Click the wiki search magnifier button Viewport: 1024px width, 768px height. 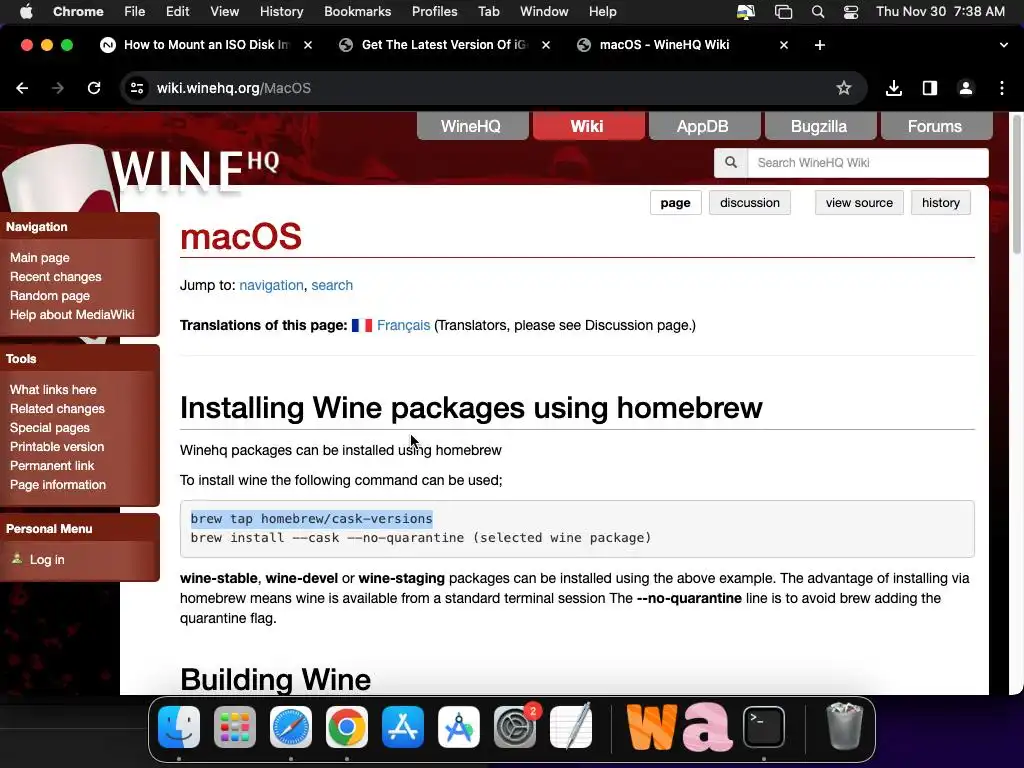pos(731,163)
